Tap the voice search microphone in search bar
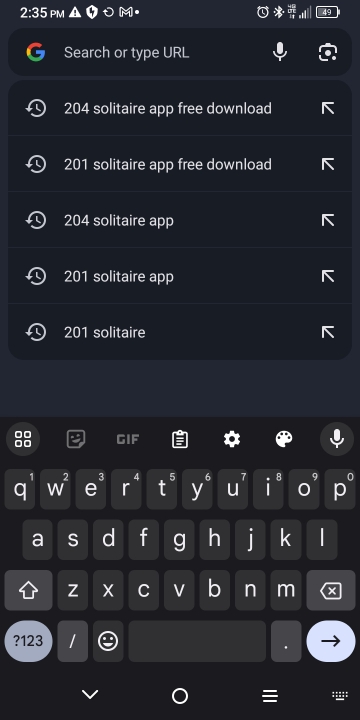 [280, 52]
